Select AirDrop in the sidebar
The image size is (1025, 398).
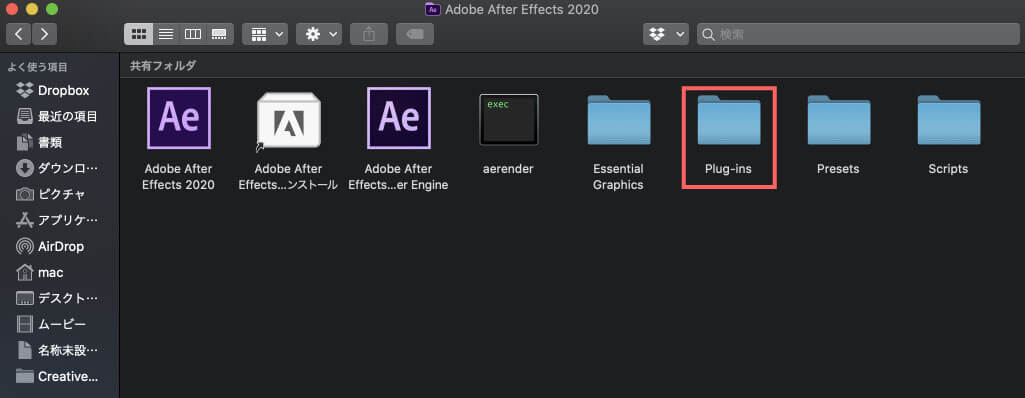[x=59, y=246]
